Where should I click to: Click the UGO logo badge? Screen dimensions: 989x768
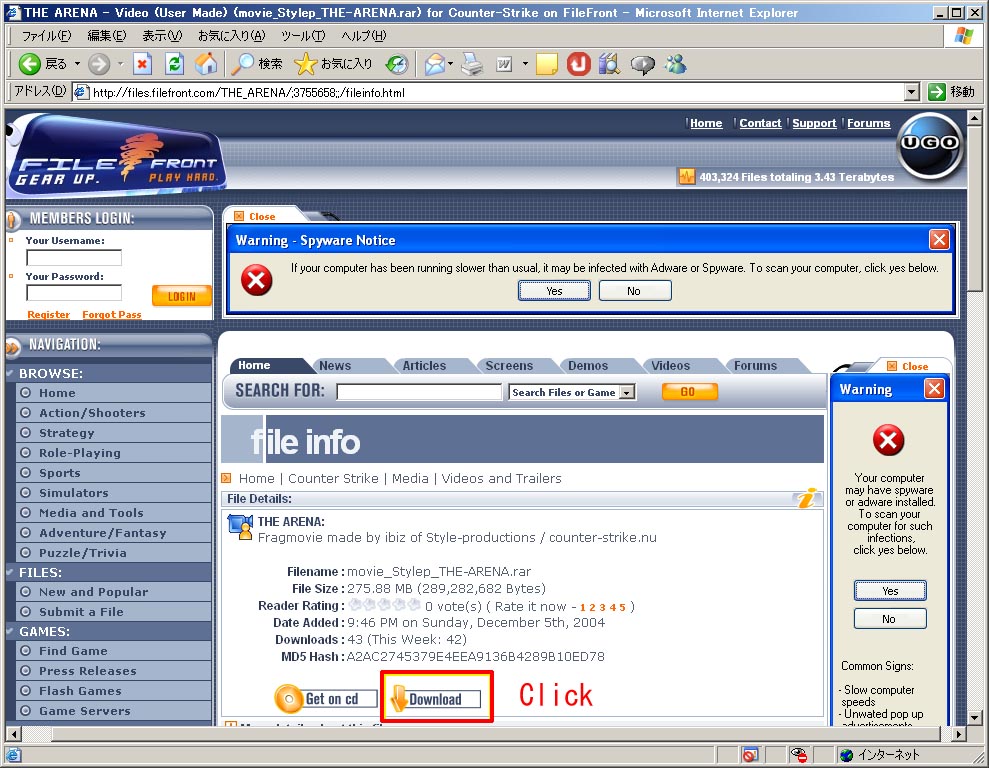tap(930, 144)
